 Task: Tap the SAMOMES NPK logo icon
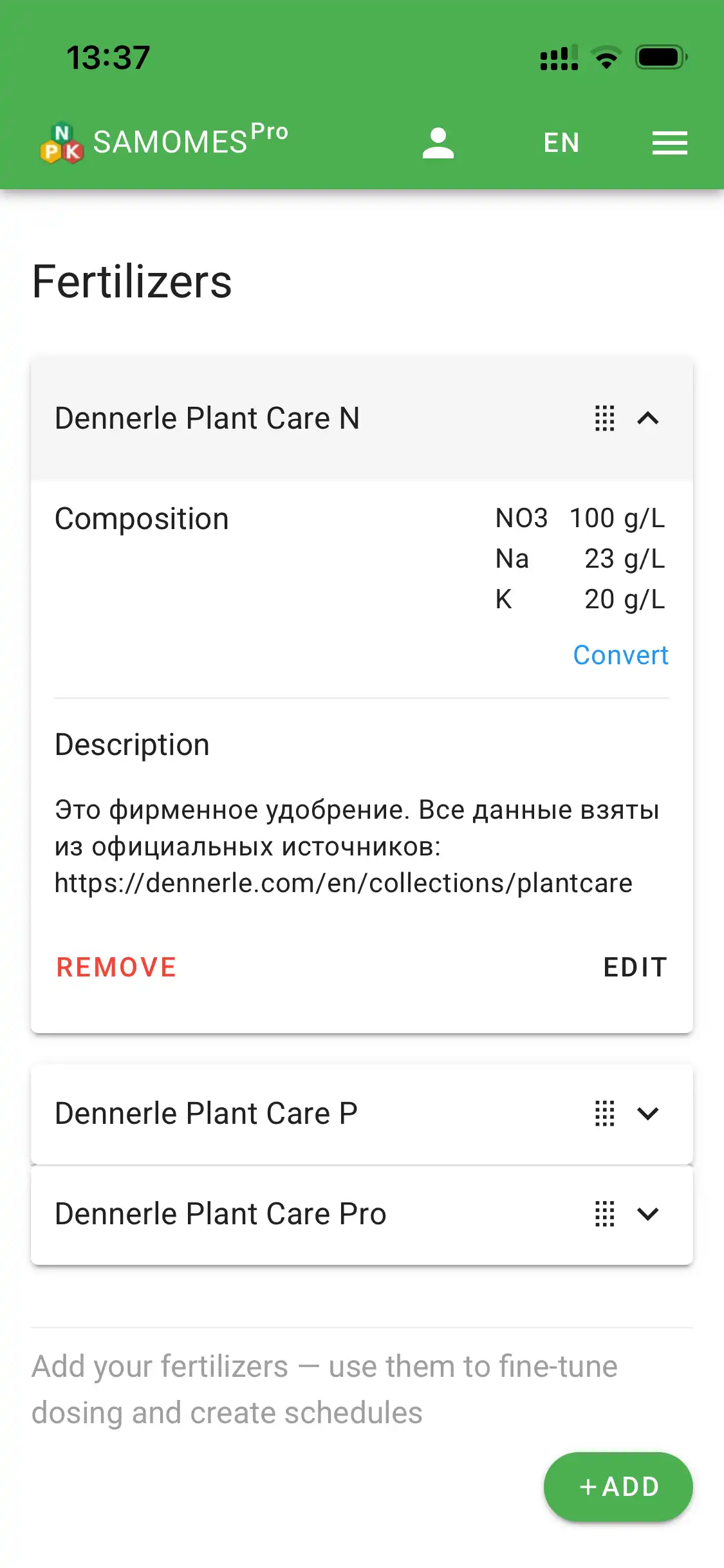[x=62, y=143]
